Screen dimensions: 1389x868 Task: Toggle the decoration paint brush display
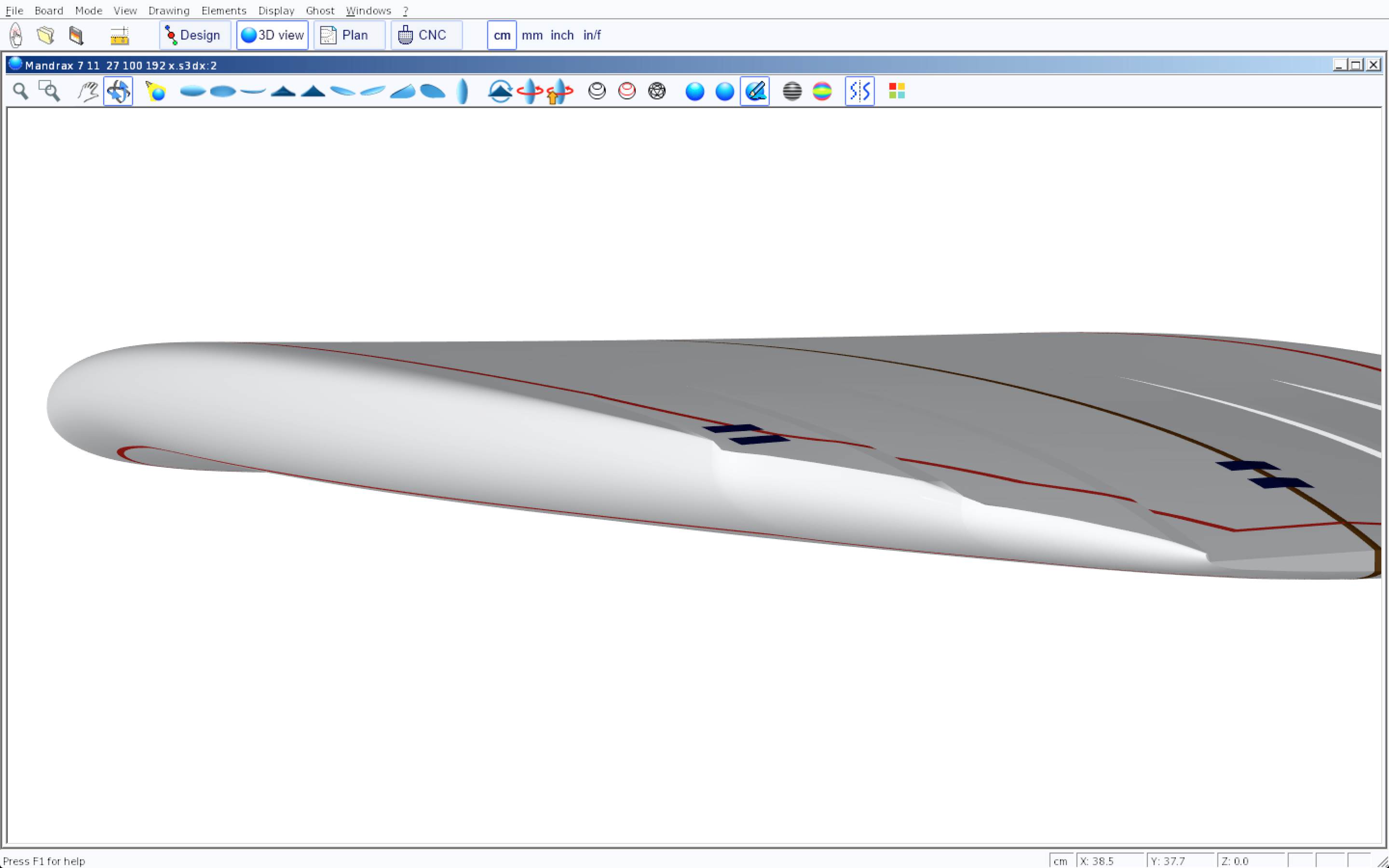tap(755, 91)
